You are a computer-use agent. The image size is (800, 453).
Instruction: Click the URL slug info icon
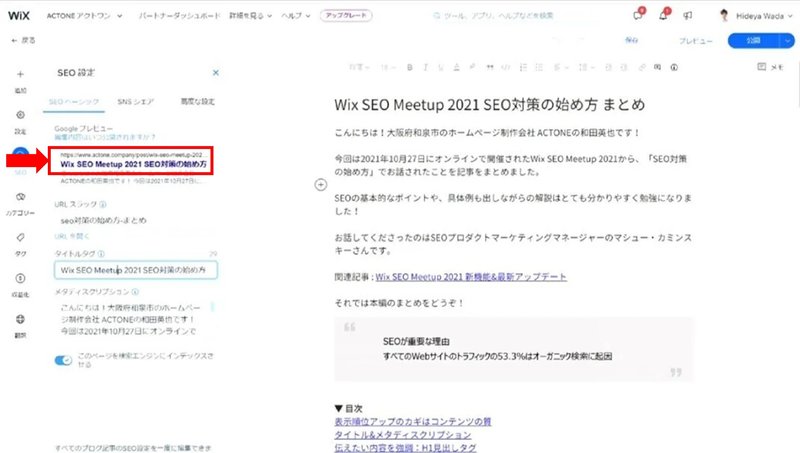103,205
